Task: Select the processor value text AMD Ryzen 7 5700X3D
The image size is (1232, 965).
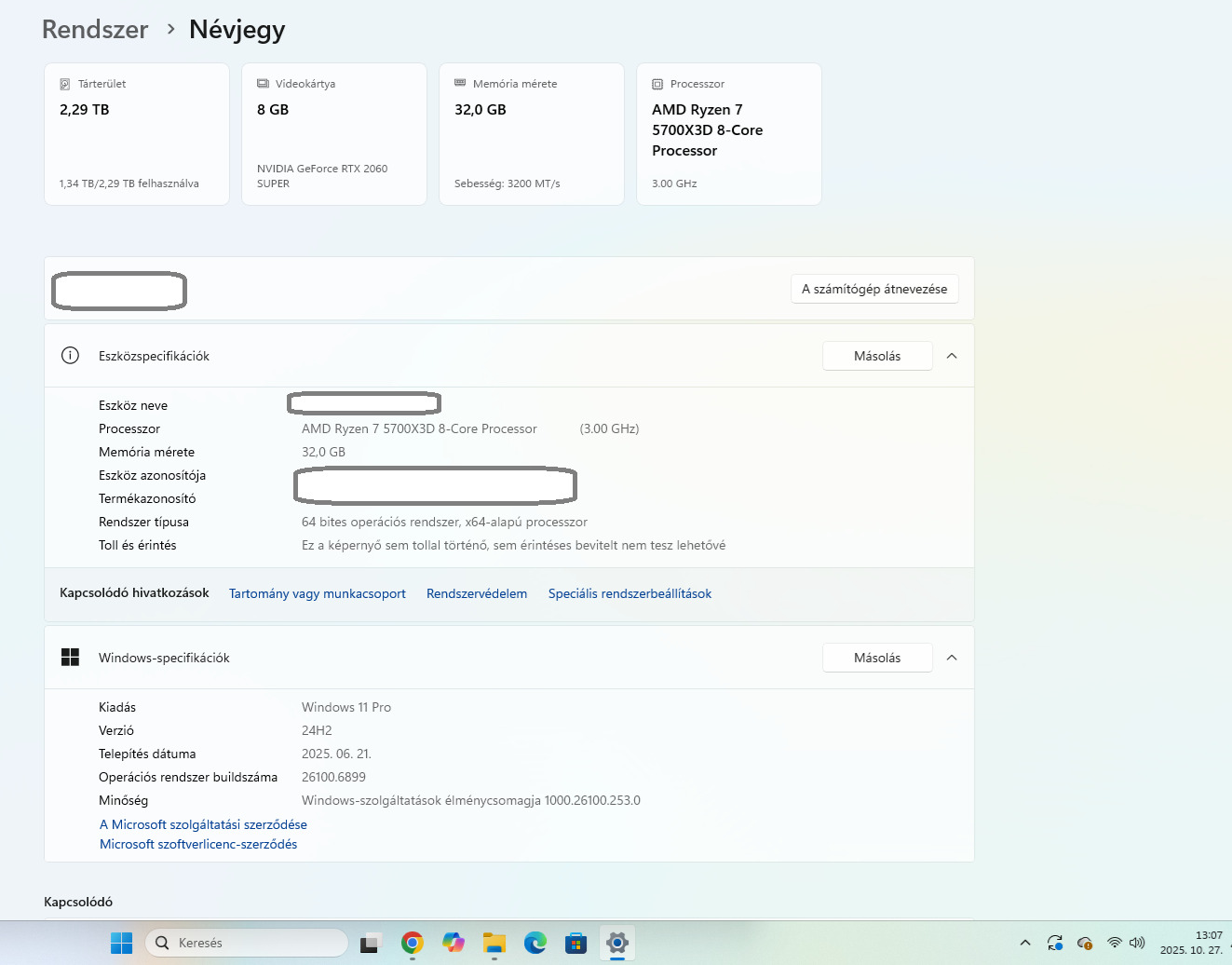Action: (419, 428)
